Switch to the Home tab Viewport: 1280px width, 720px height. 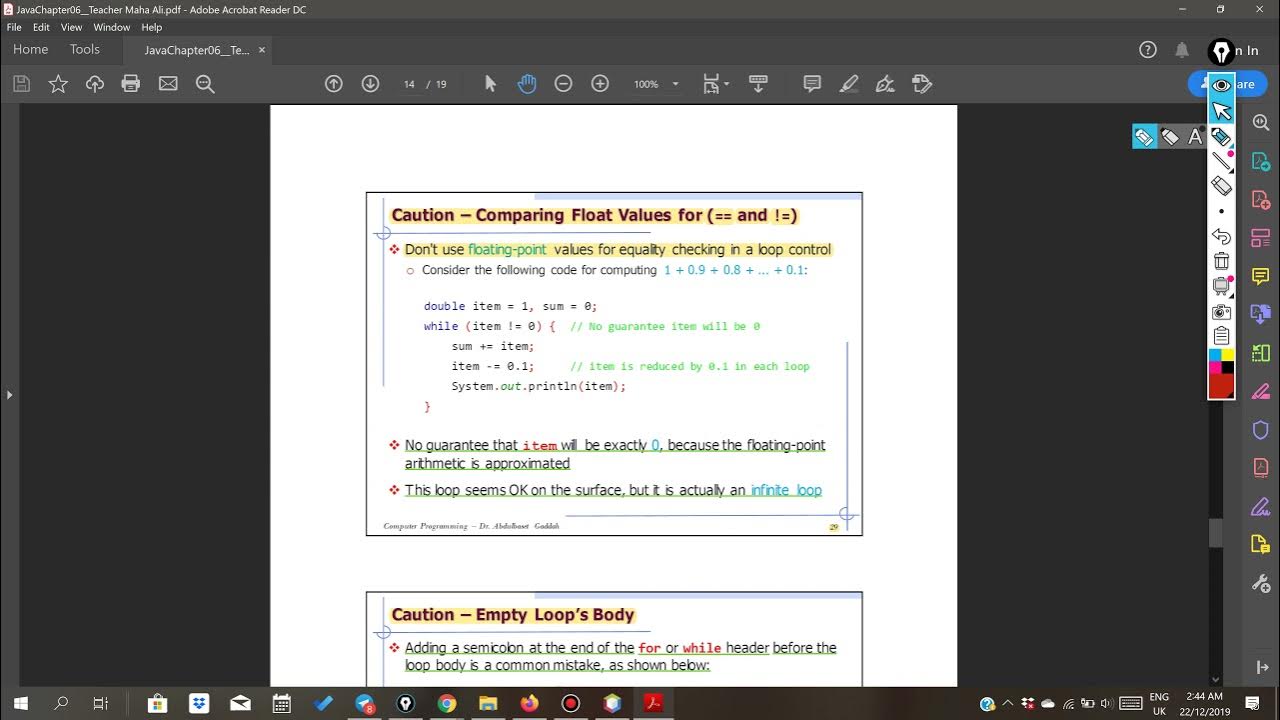(30, 49)
